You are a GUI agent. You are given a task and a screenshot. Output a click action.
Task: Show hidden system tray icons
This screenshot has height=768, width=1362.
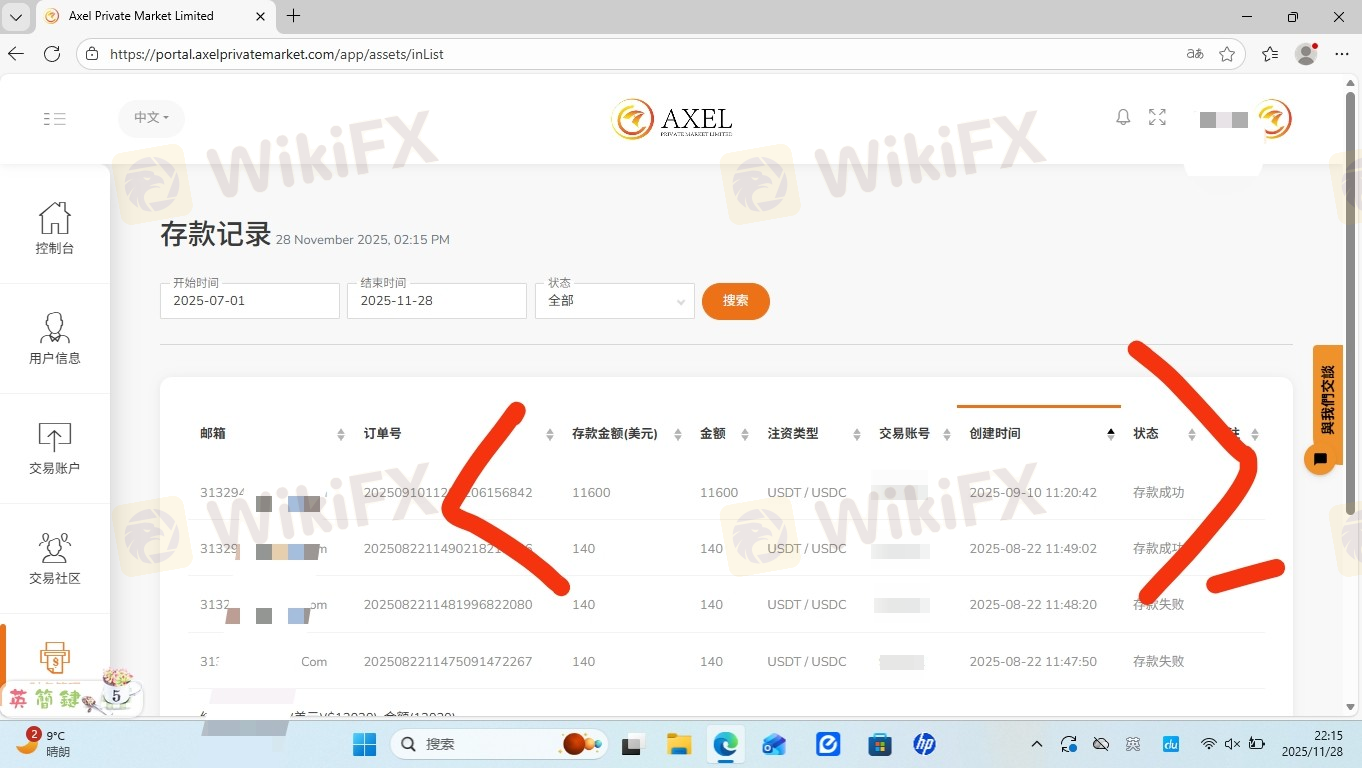pos(1036,744)
